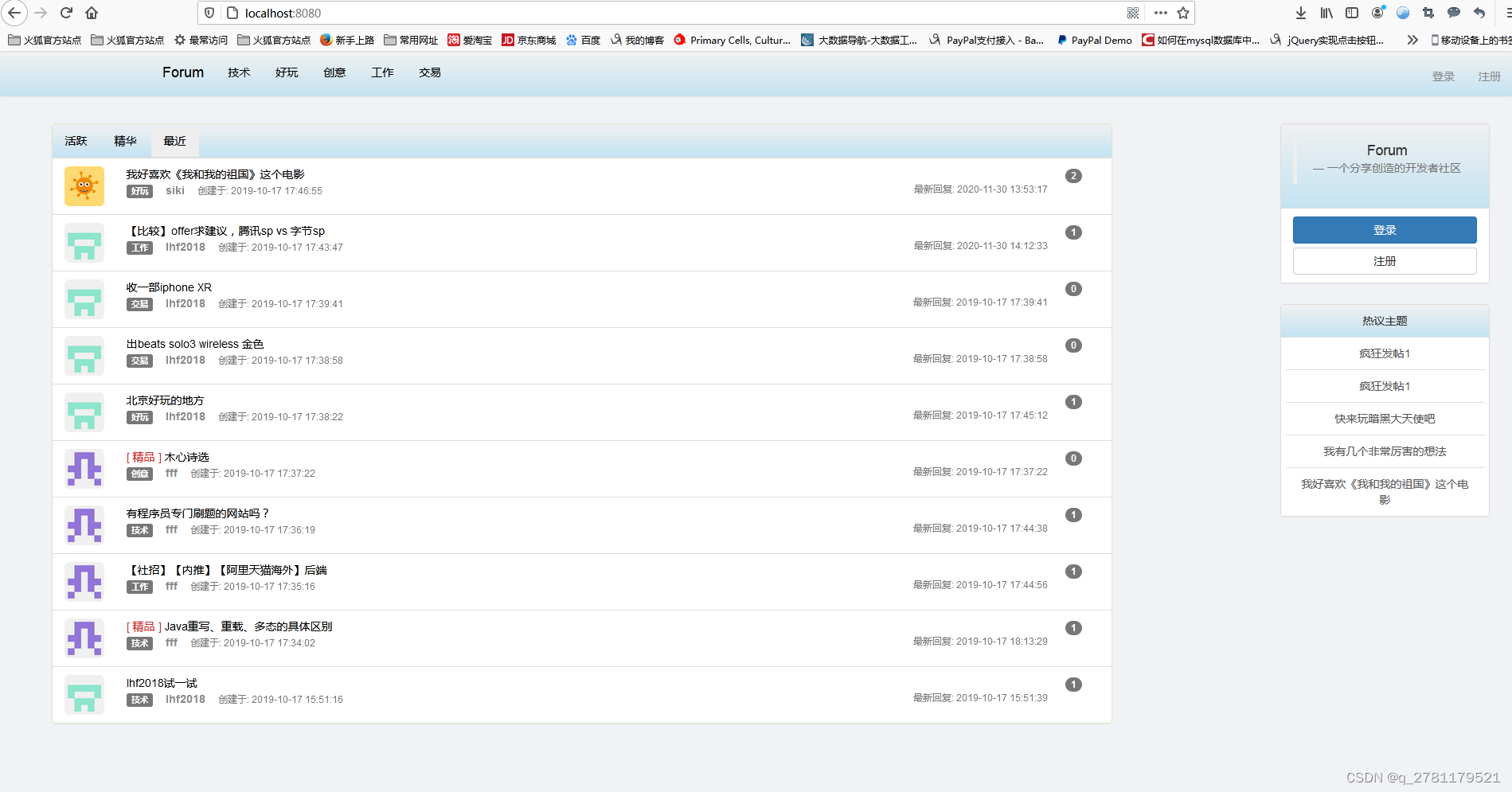Click siki's orange sun avatar

point(84,186)
